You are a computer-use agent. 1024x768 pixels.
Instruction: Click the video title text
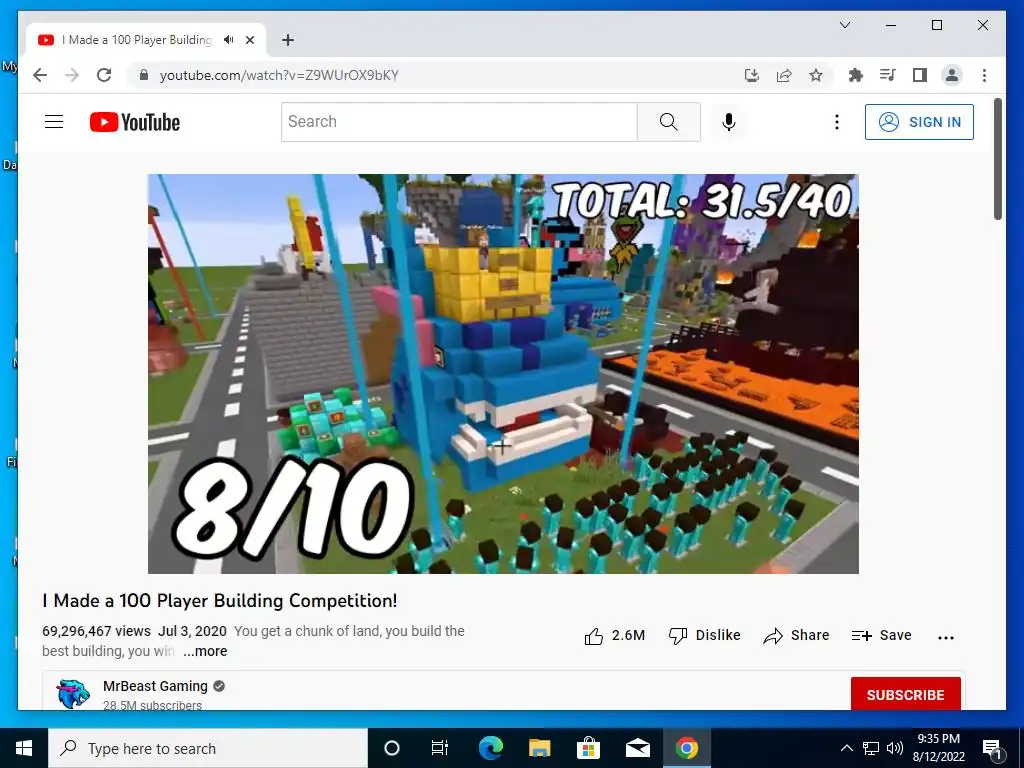219,601
